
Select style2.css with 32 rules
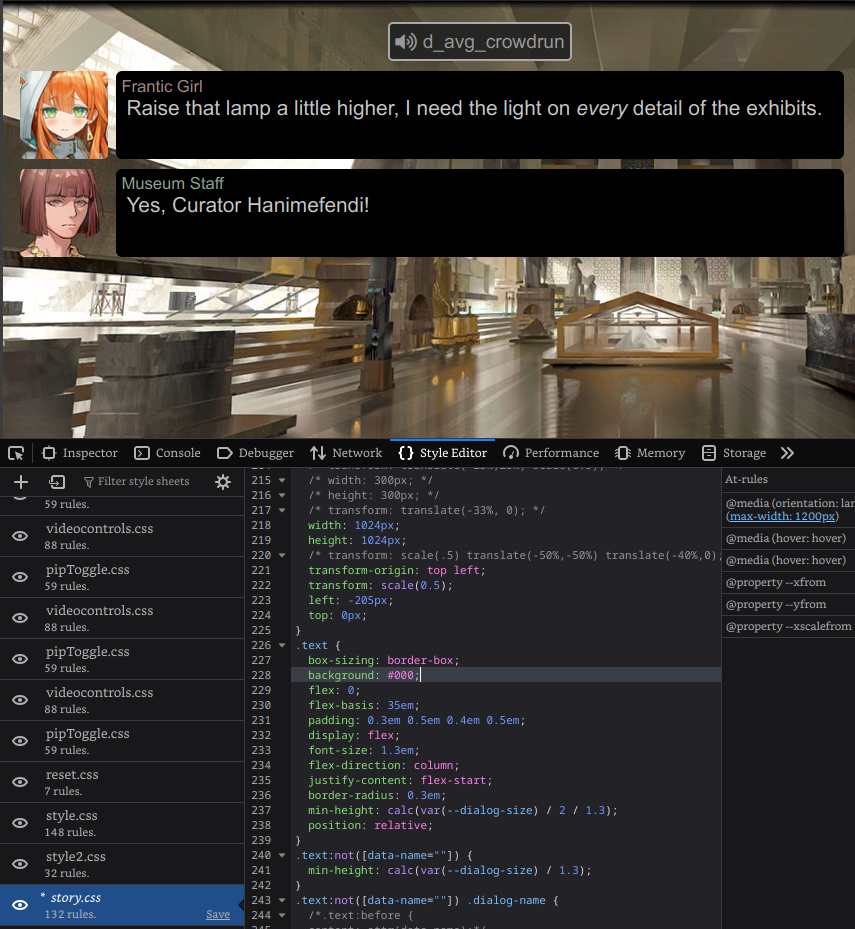pyautogui.click(x=122, y=864)
